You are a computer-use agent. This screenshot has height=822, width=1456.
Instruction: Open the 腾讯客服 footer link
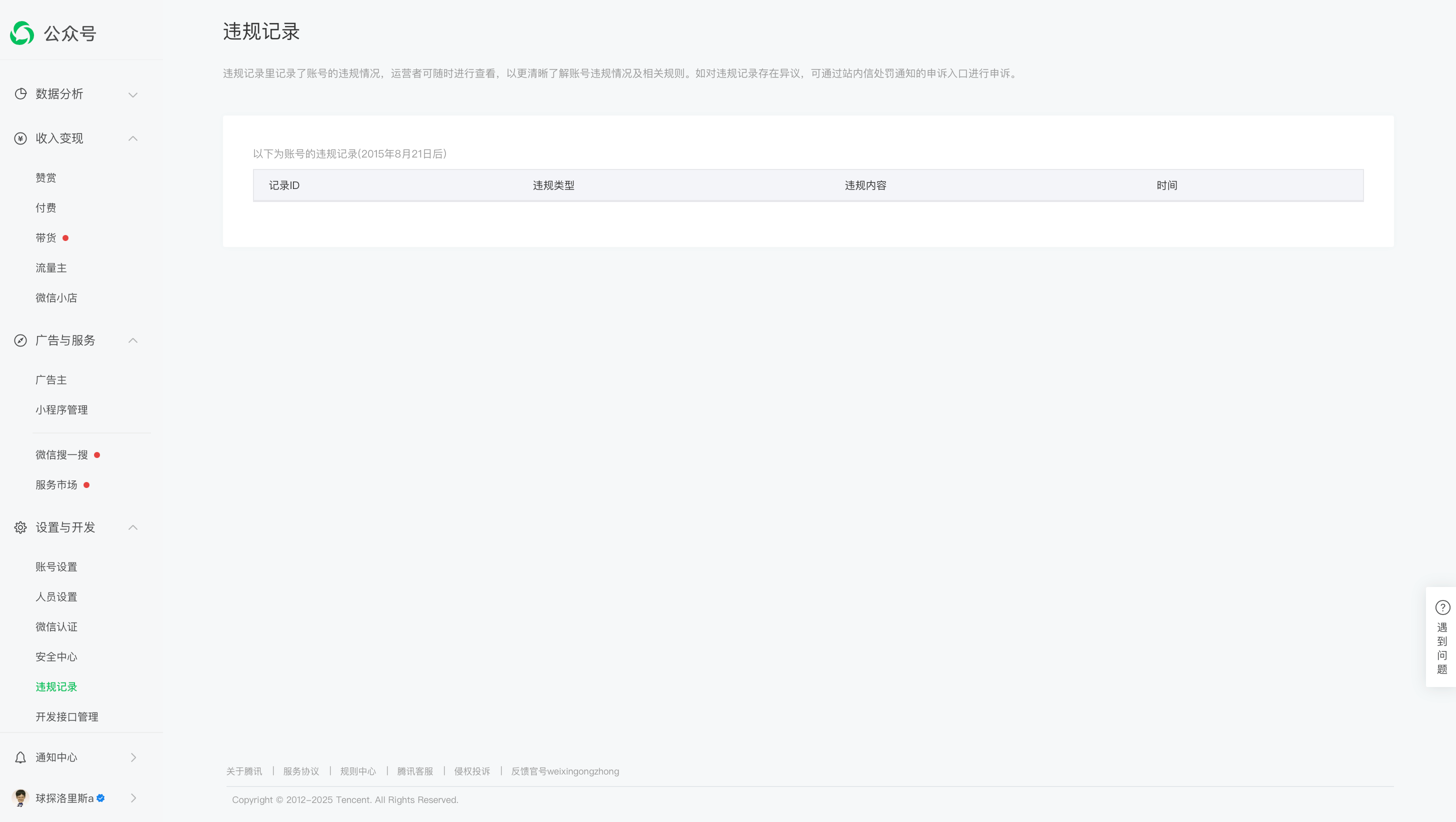pos(415,771)
